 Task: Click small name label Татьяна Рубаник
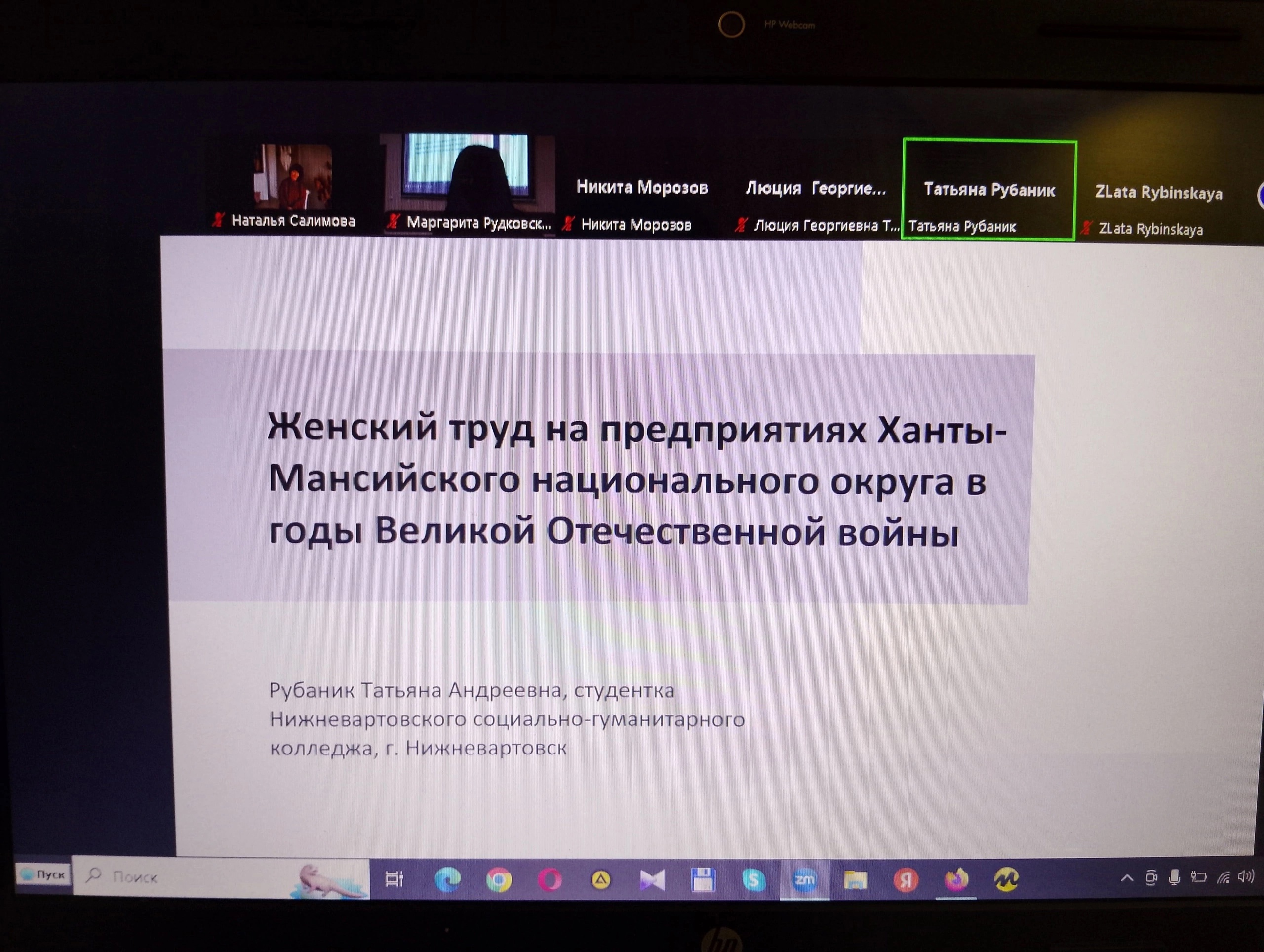click(962, 226)
